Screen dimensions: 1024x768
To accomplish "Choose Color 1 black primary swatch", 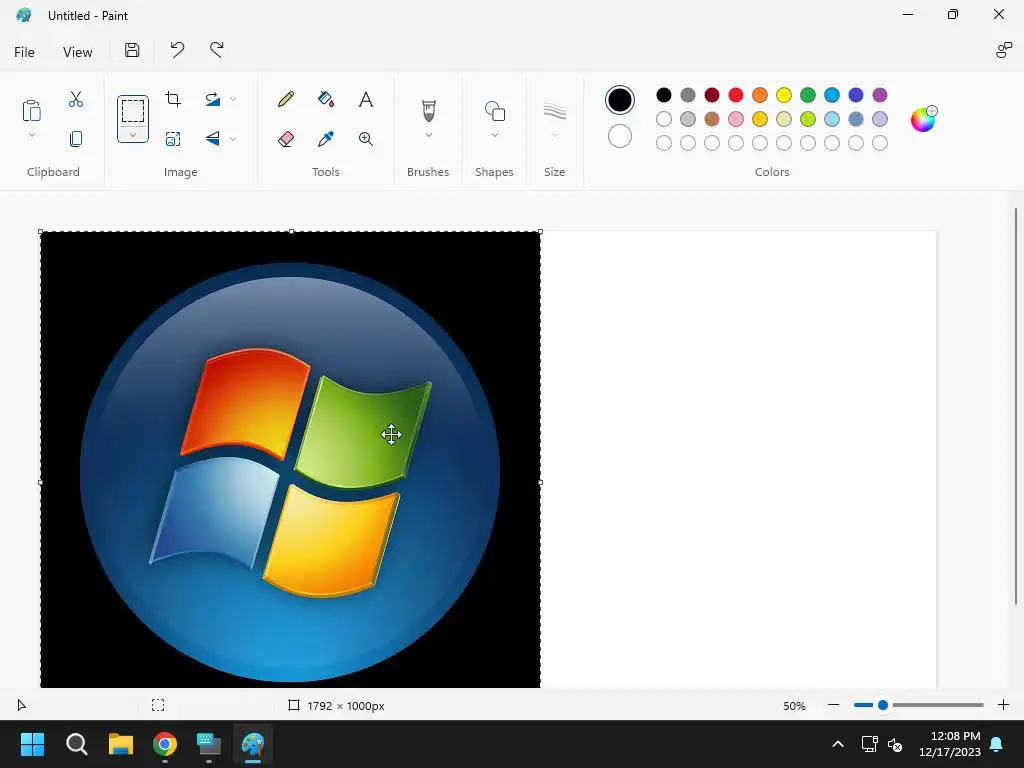I will coord(620,100).
